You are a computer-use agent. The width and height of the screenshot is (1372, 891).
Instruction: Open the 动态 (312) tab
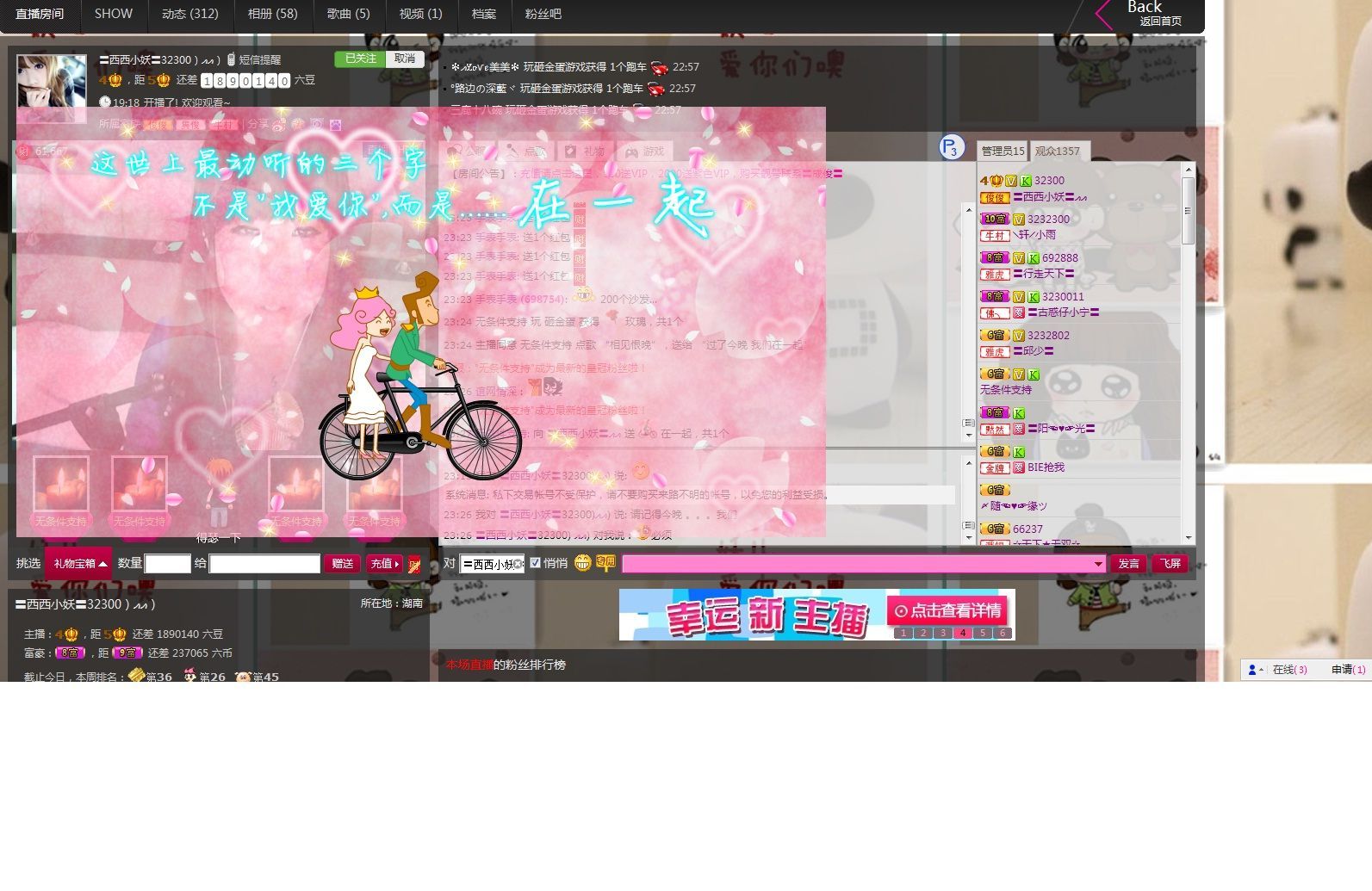[x=189, y=14]
